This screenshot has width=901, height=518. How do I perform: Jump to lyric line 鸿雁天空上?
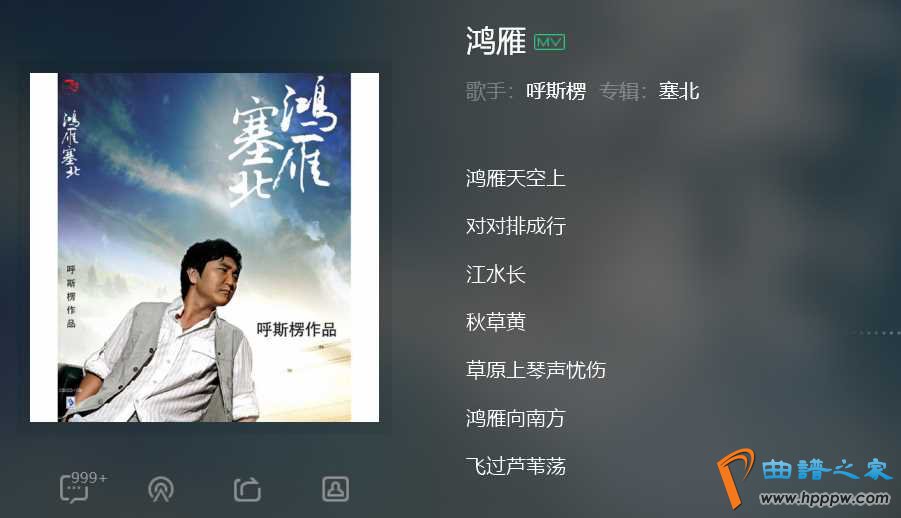click(515, 178)
